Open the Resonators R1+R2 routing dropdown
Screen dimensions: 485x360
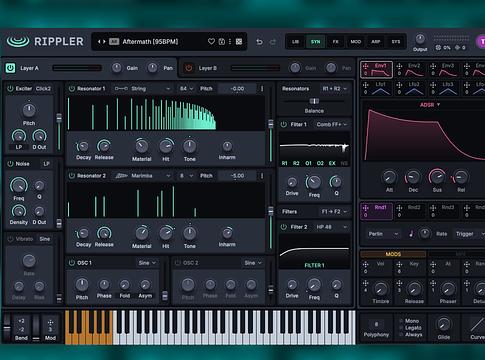click(335, 89)
